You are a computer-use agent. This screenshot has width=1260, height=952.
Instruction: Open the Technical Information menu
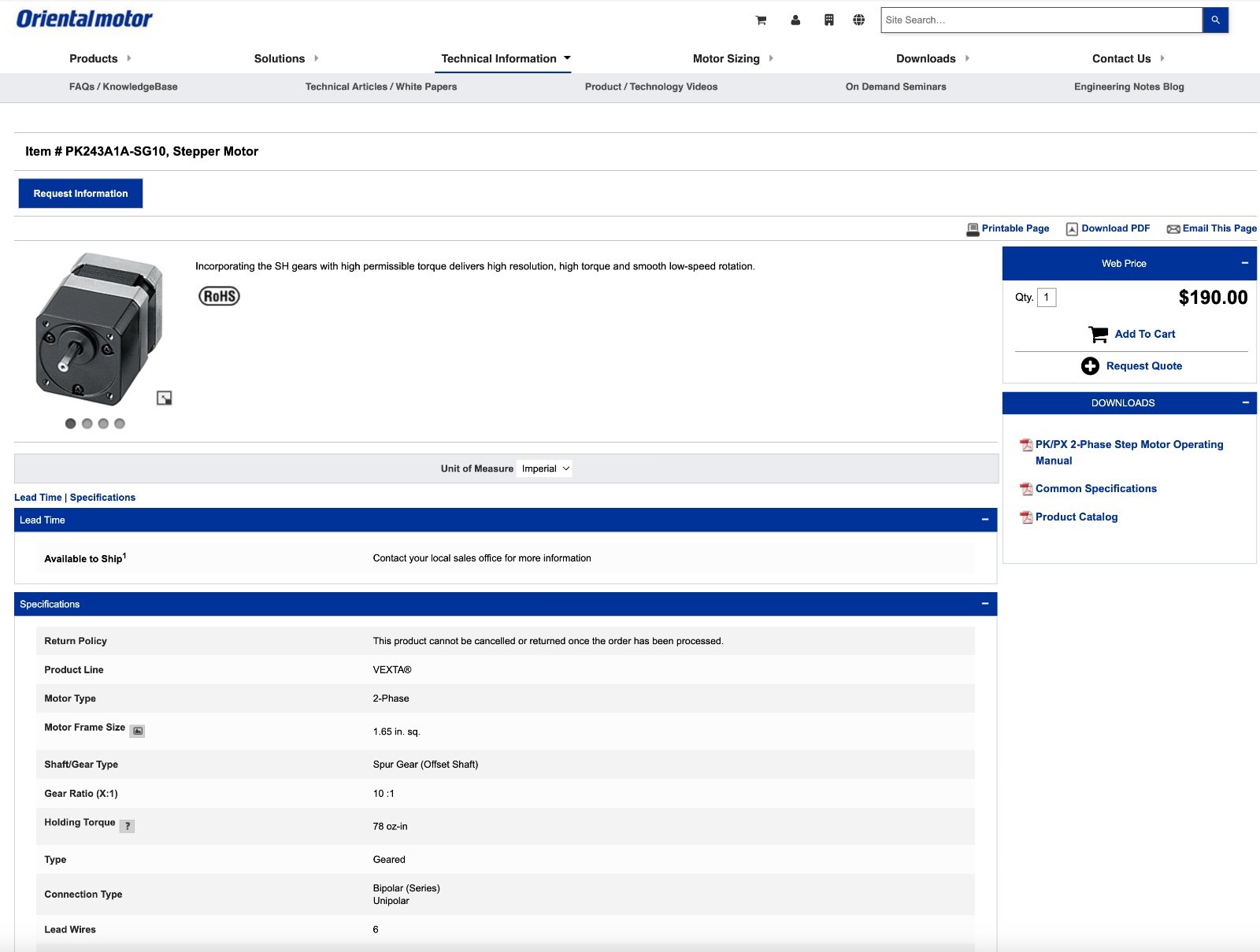pos(506,58)
